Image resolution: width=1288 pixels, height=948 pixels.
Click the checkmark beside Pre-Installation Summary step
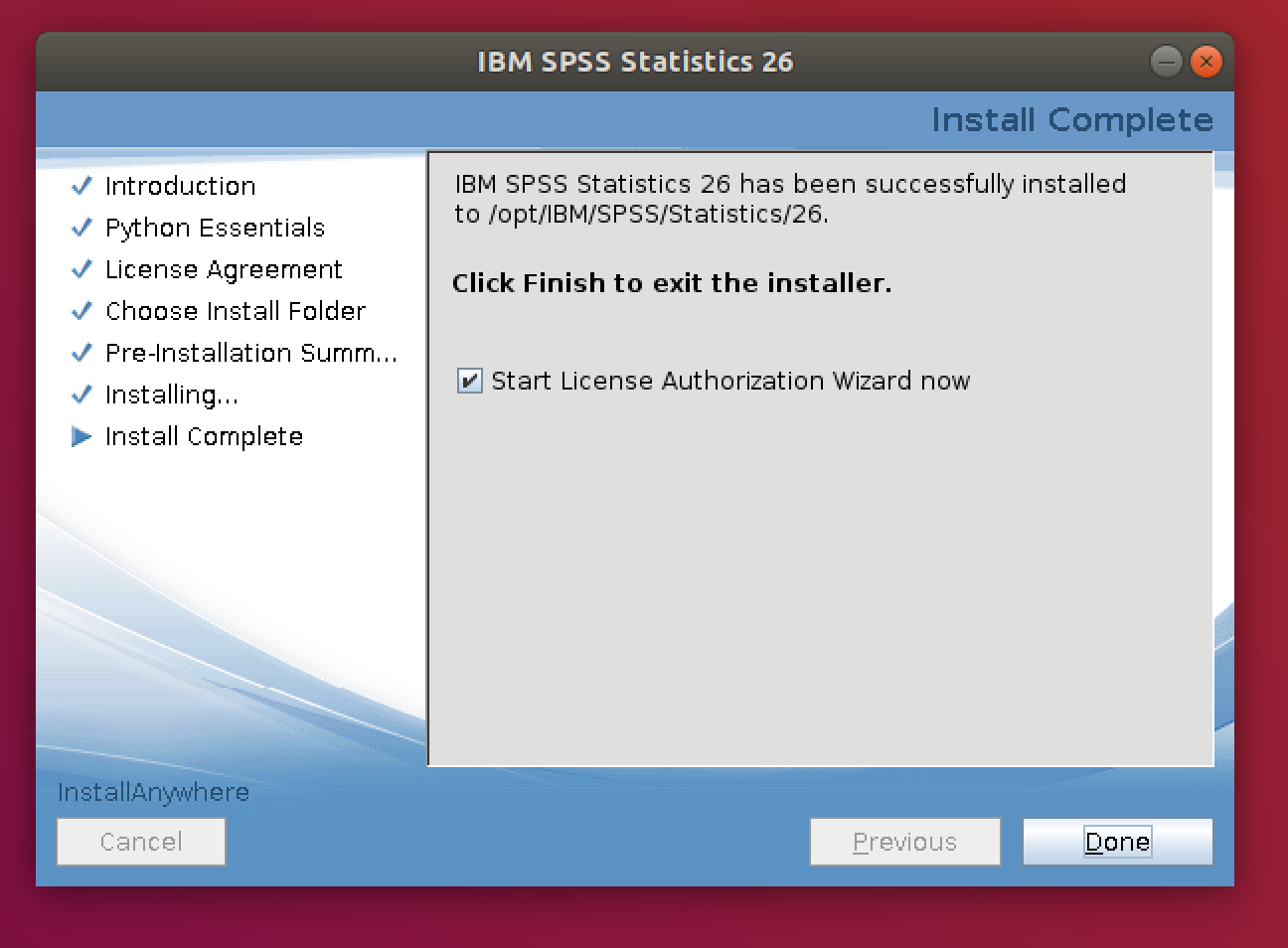coord(81,353)
